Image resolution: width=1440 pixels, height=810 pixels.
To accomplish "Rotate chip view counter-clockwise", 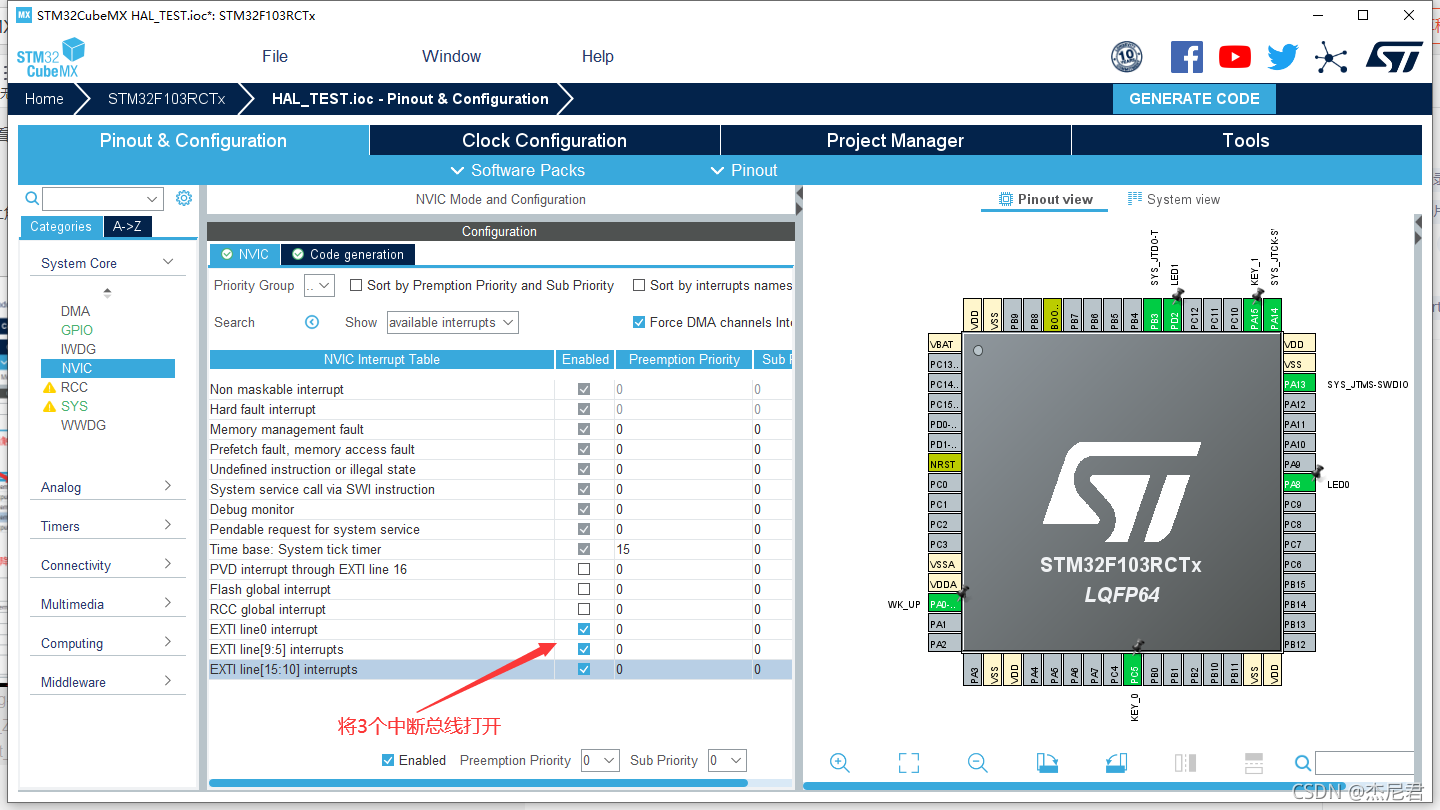I will tap(1116, 763).
